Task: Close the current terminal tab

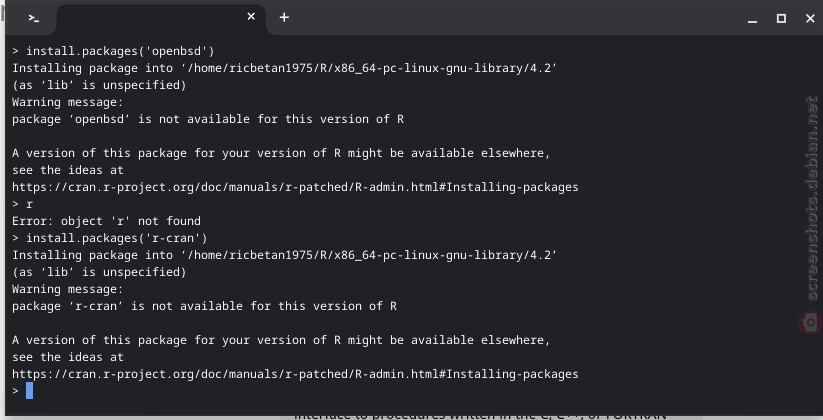Action: pos(251,17)
